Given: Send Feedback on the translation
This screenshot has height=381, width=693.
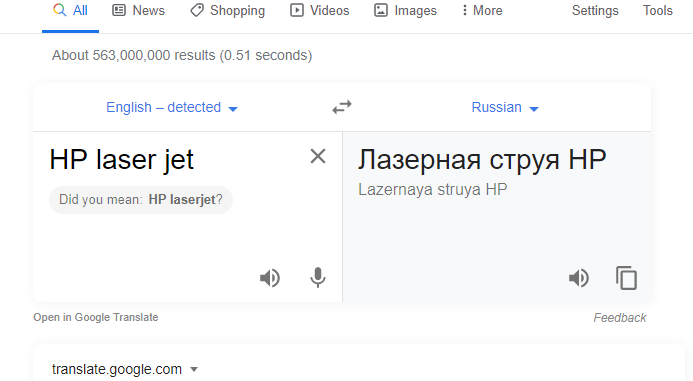Looking at the screenshot, I should point(620,318).
